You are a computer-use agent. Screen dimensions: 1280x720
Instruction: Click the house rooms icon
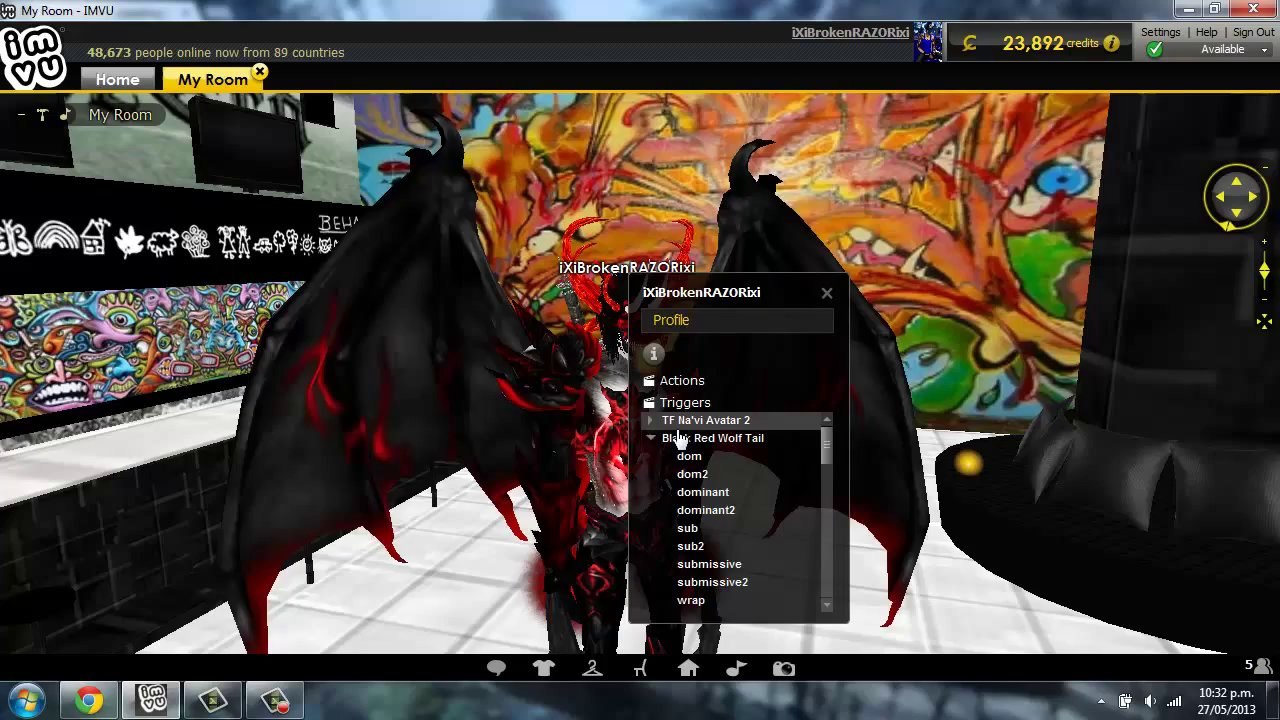pyautogui.click(x=688, y=668)
